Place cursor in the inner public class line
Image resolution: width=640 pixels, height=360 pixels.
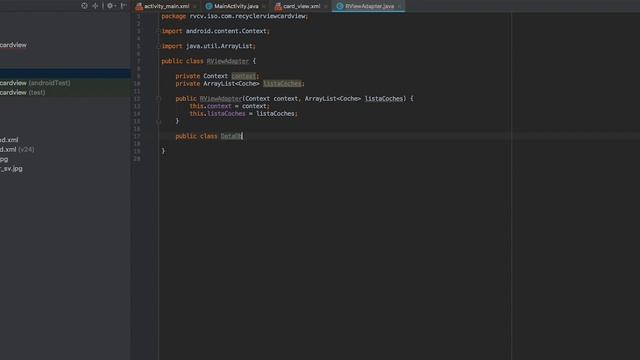coord(209,136)
